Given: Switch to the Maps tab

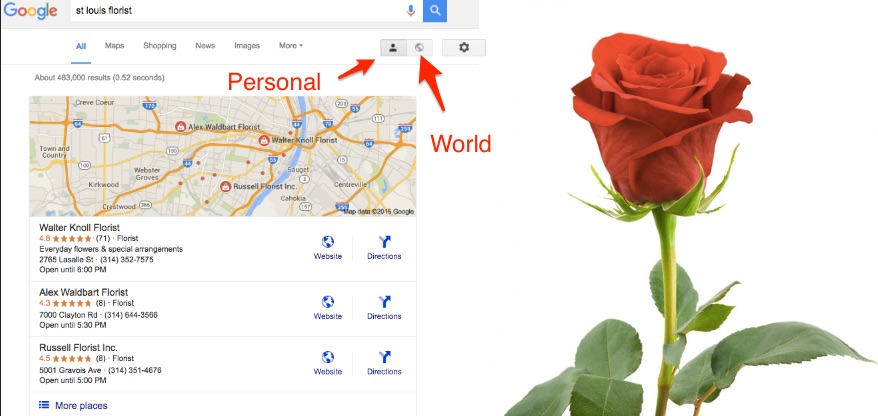Looking at the screenshot, I should coord(114,46).
